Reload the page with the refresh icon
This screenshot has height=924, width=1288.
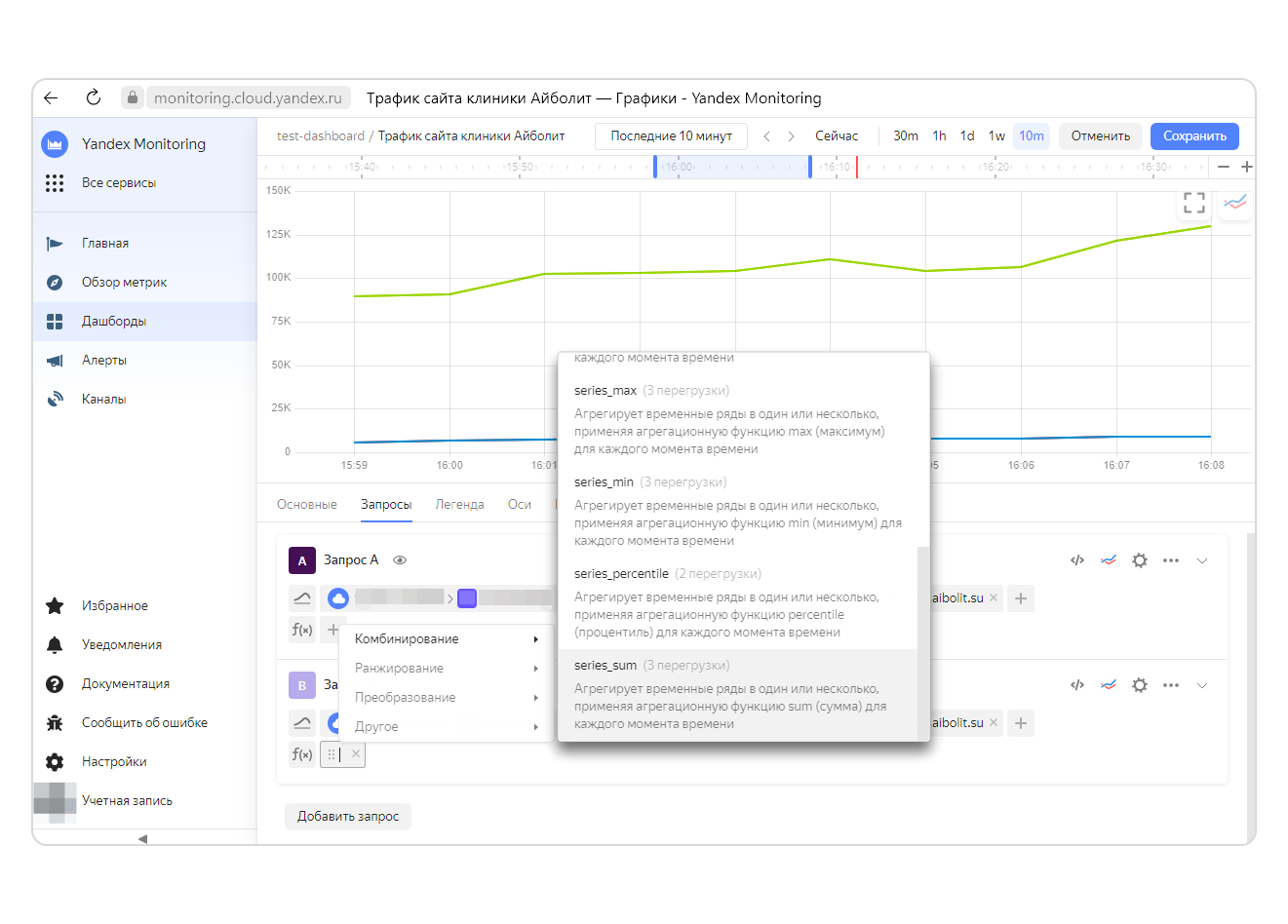click(x=94, y=97)
